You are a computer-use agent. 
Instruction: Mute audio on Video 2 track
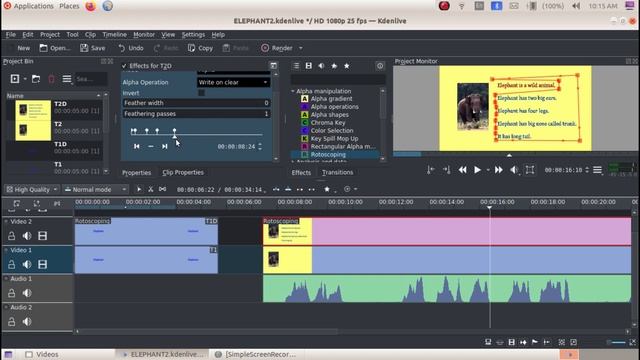click(x=27, y=236)
